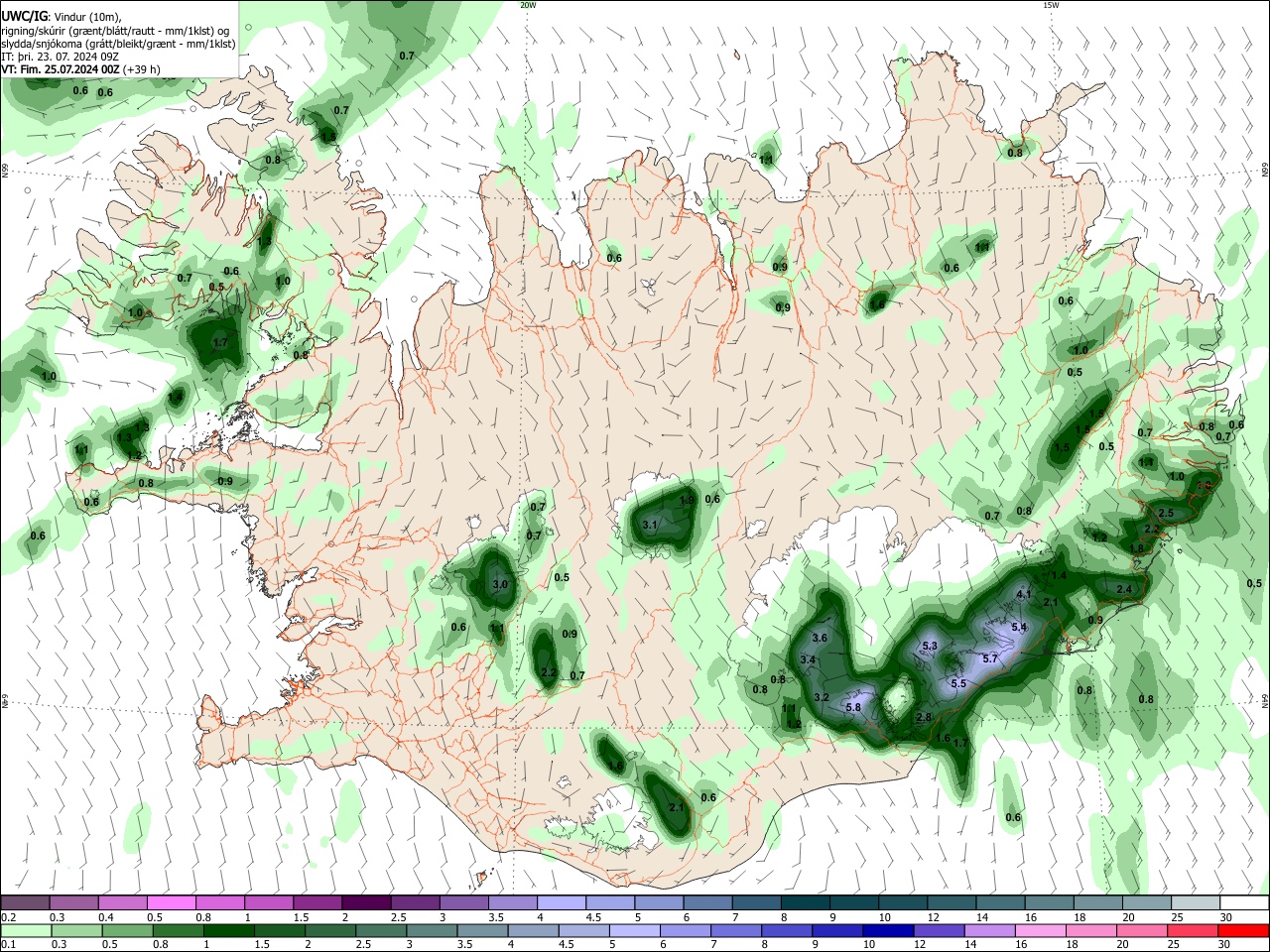Viewport: 1270px width, 952px height.
Task: Click the deep blue 10 mm rain legend swatch
Action: click(886, 931)
